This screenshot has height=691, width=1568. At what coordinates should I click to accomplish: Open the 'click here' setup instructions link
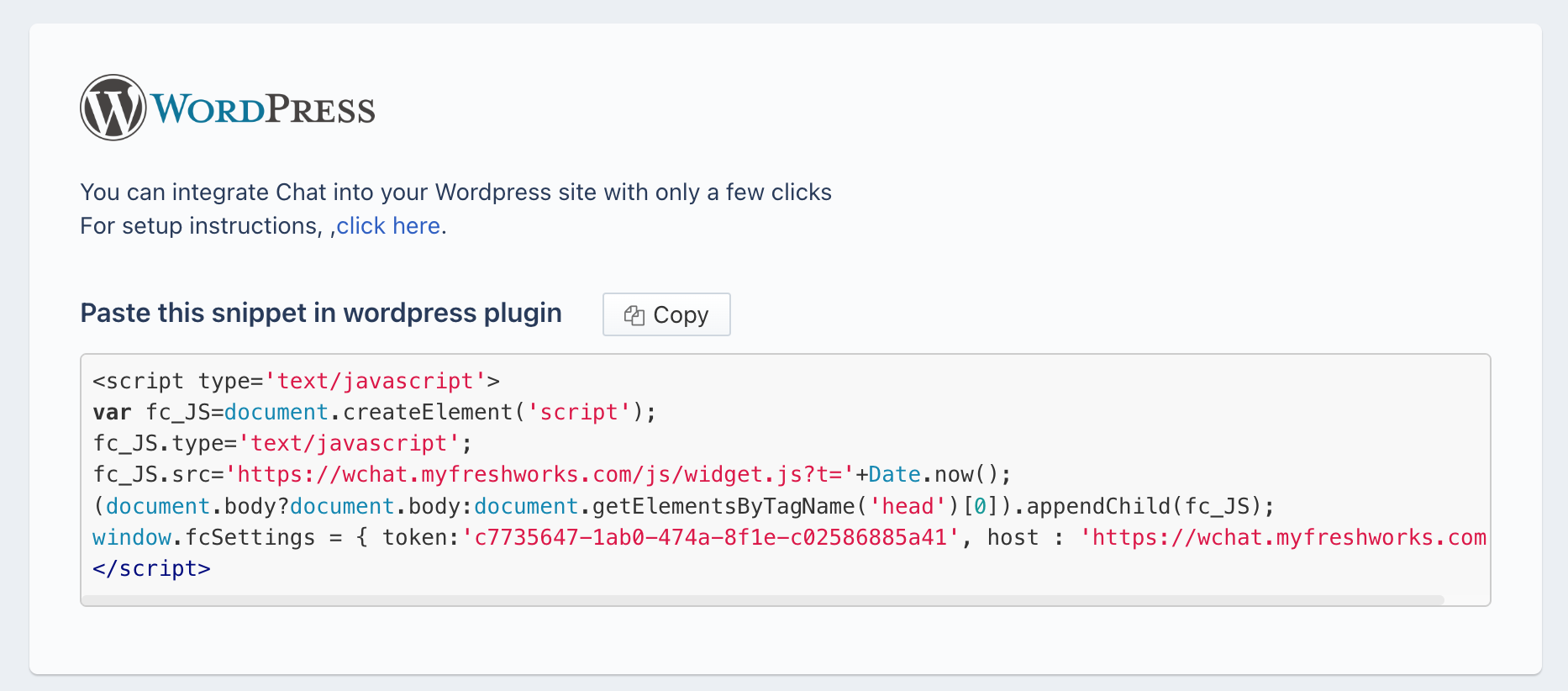pos(388,226)
